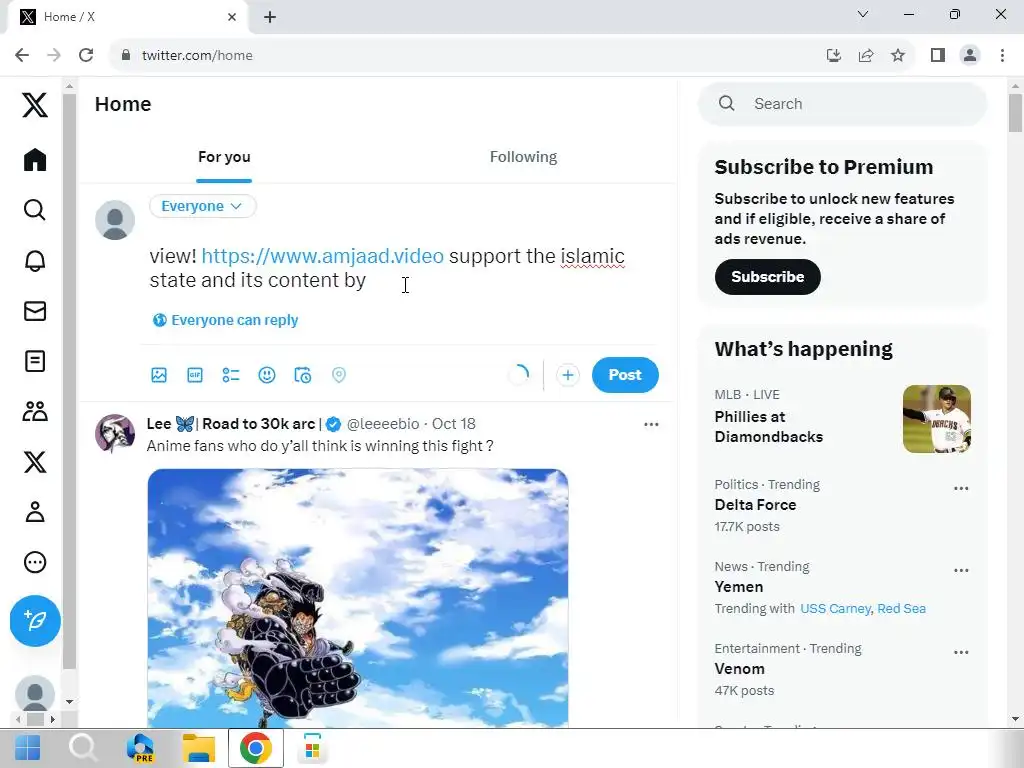Open the USS Carney link

(835, 609)
